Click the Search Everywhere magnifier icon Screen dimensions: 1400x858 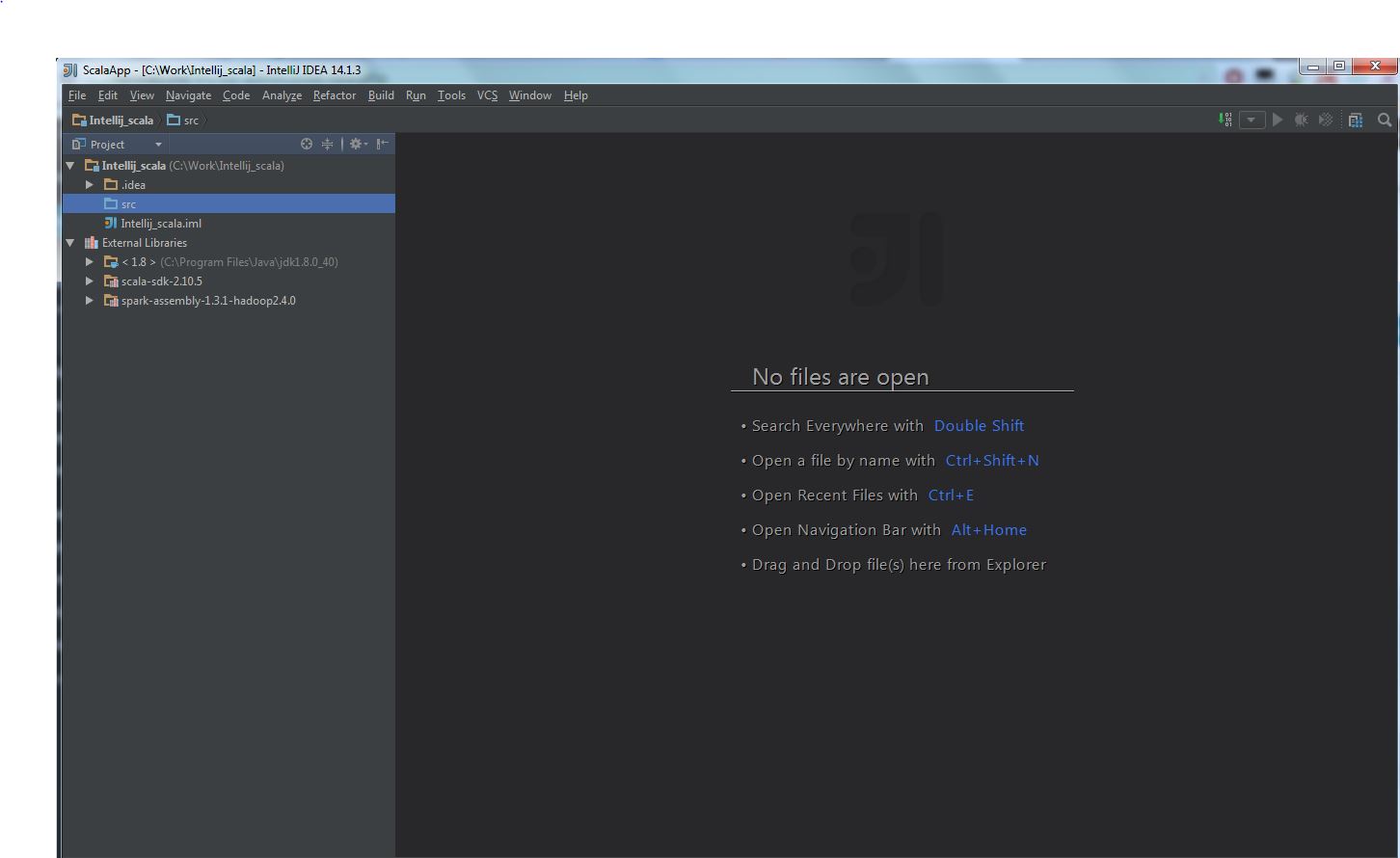pos(1385,120)
